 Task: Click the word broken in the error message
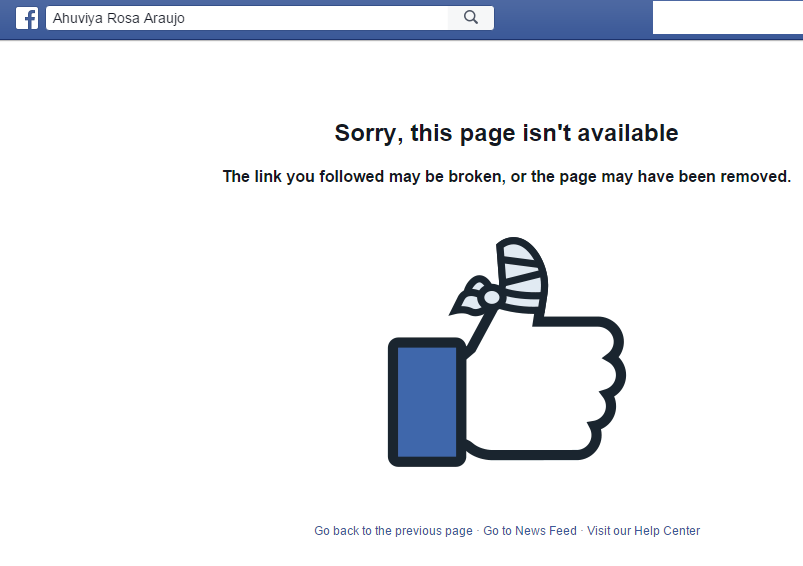(477, 176)
